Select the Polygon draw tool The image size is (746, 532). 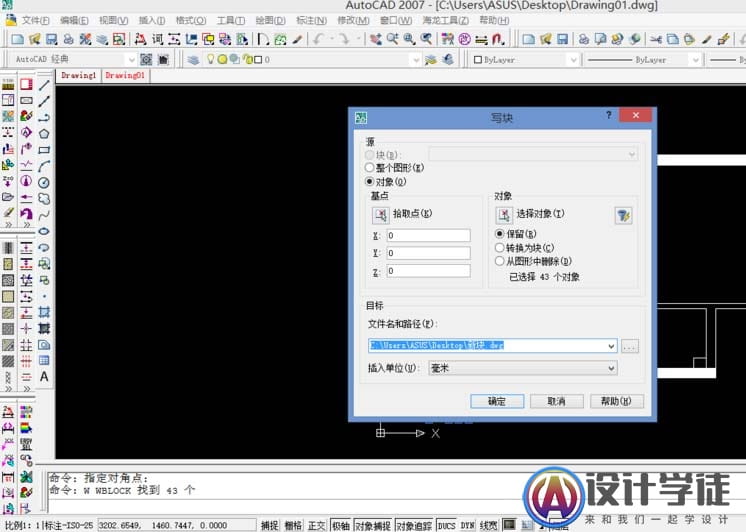pos(44,134)
